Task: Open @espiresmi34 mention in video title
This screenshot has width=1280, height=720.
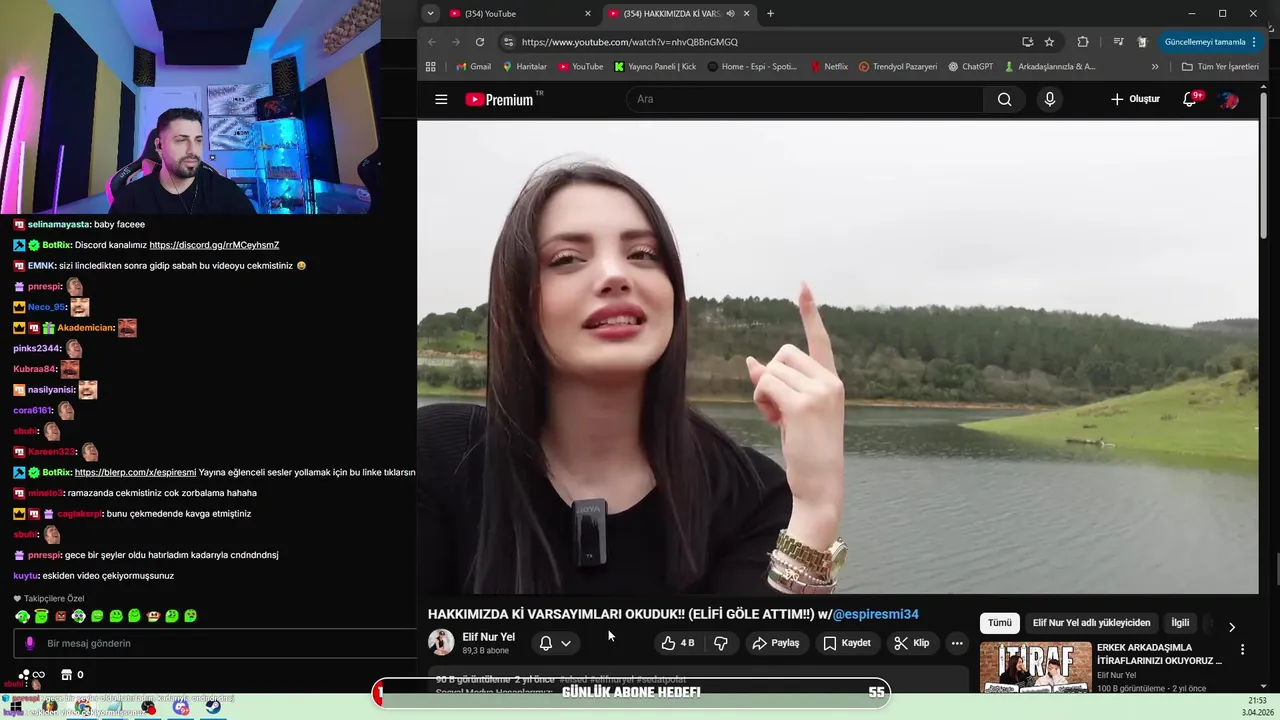Action: point(875,614)
